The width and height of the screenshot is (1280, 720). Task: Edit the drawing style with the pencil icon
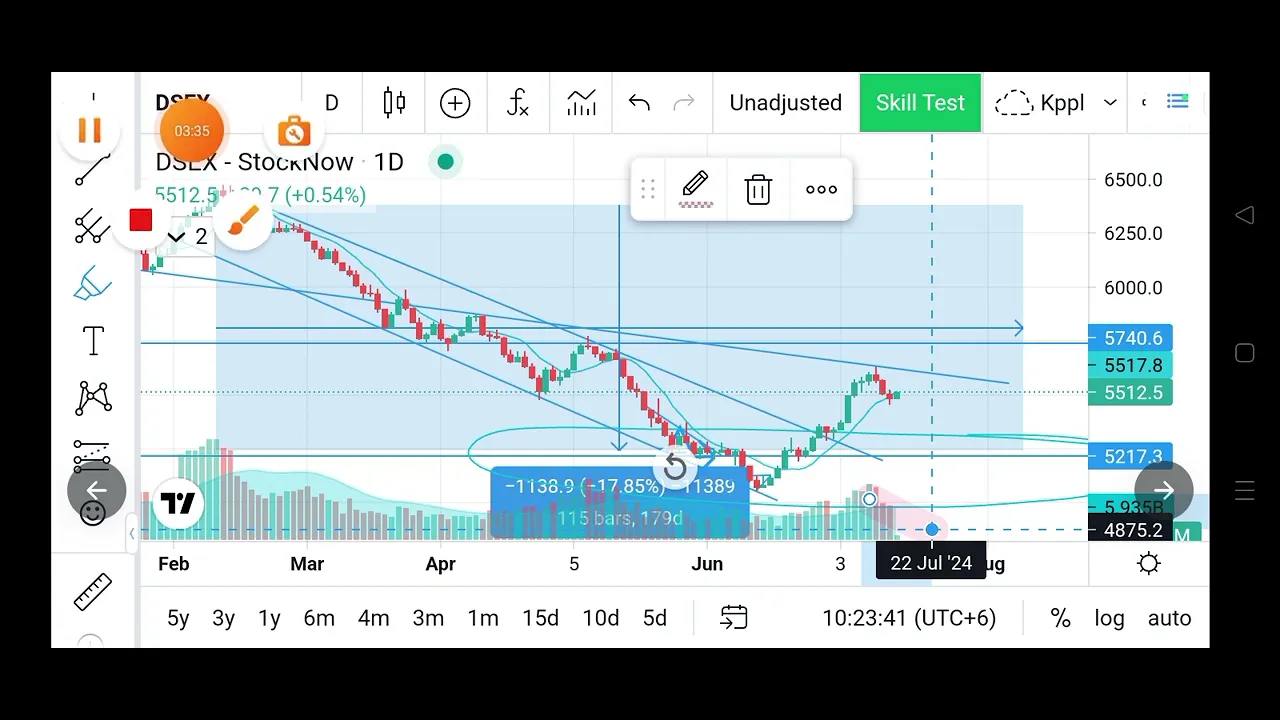point(696,189)
